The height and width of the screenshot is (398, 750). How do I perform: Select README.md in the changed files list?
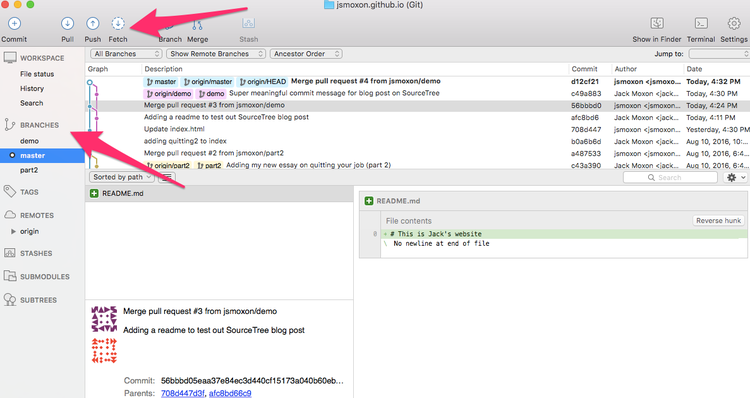219,193
